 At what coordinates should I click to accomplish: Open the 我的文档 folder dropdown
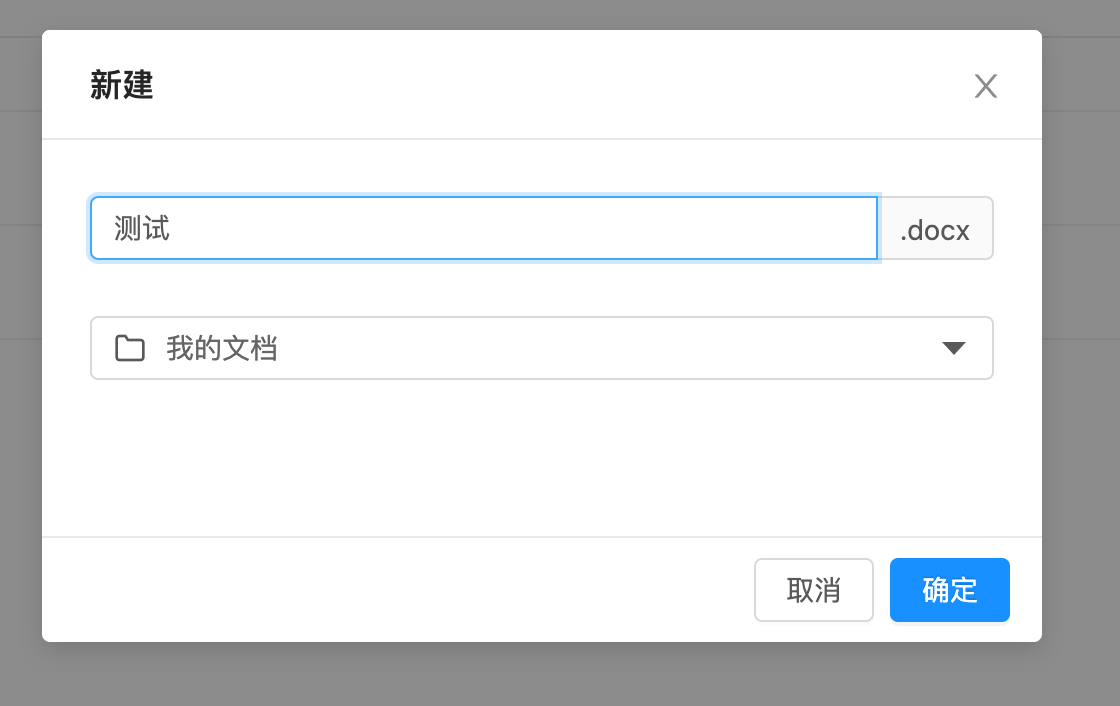pos(540,348)
